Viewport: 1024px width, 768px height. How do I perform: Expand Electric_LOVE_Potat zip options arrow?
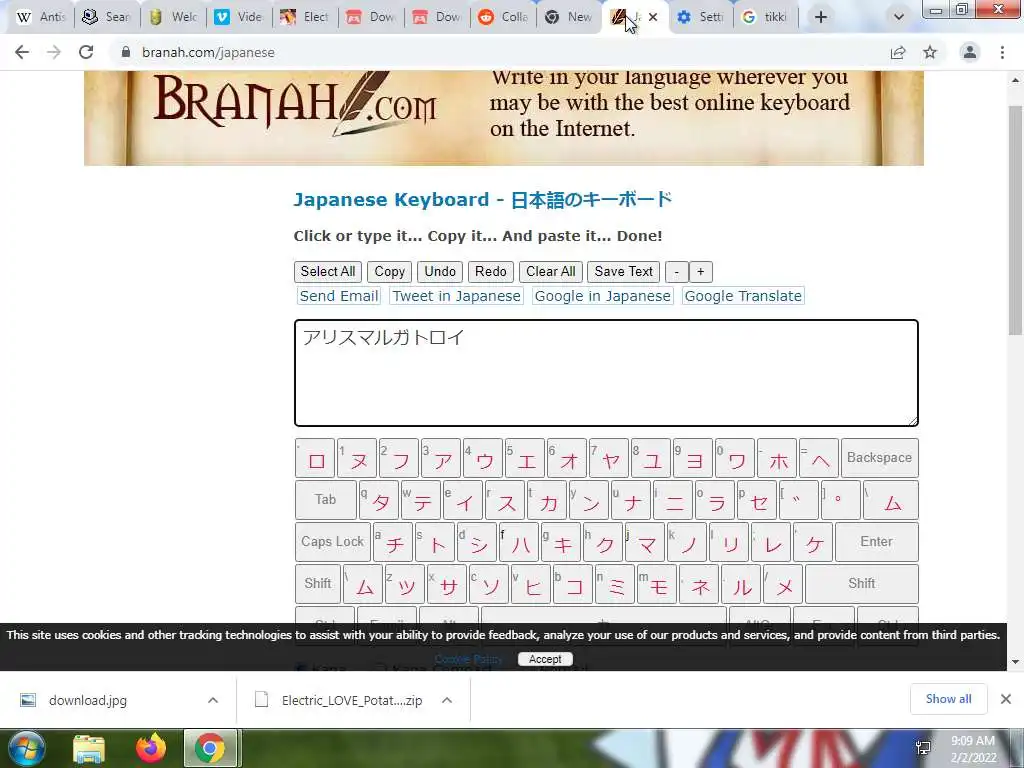(x=447, y=700)
